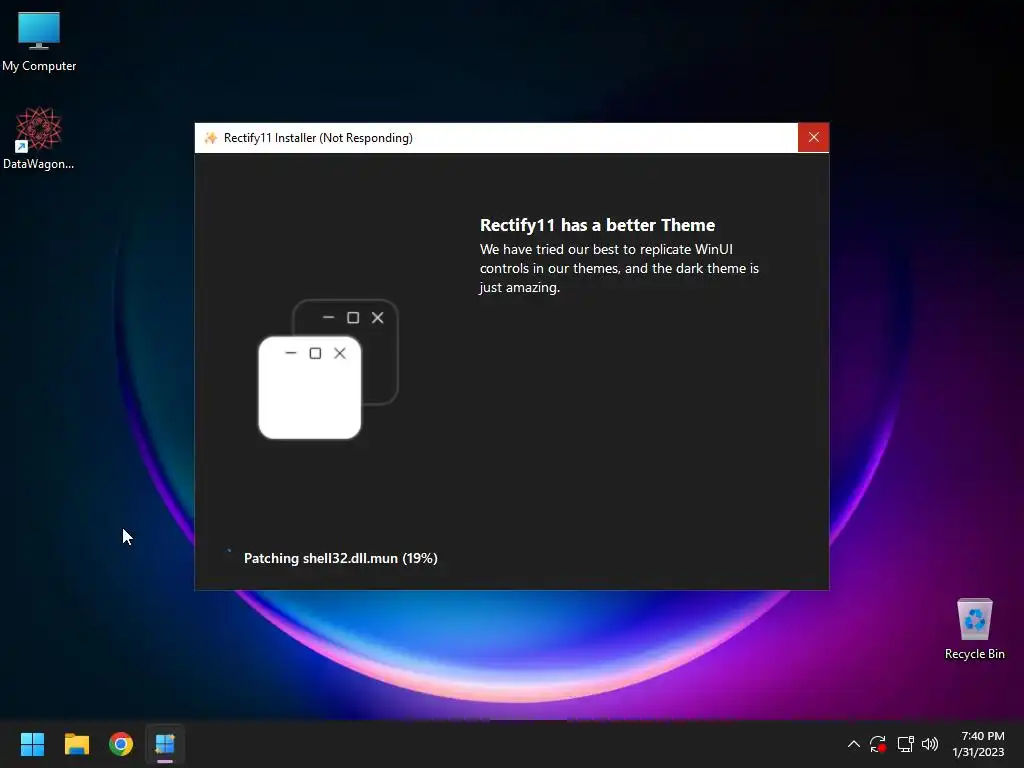Open the Windows Start menu
Image resolution: width=1024 pixels, height=768 pixels.
coord(32,744)
